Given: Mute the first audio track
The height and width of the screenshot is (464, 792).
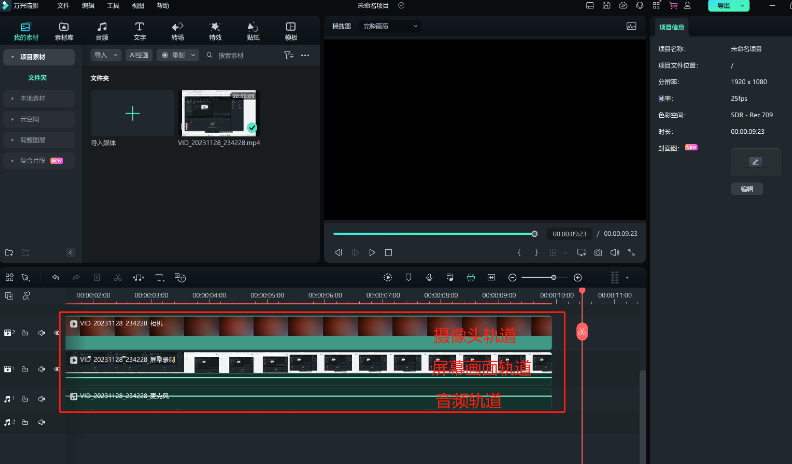Looking at the screenshot, I should 42,397.
